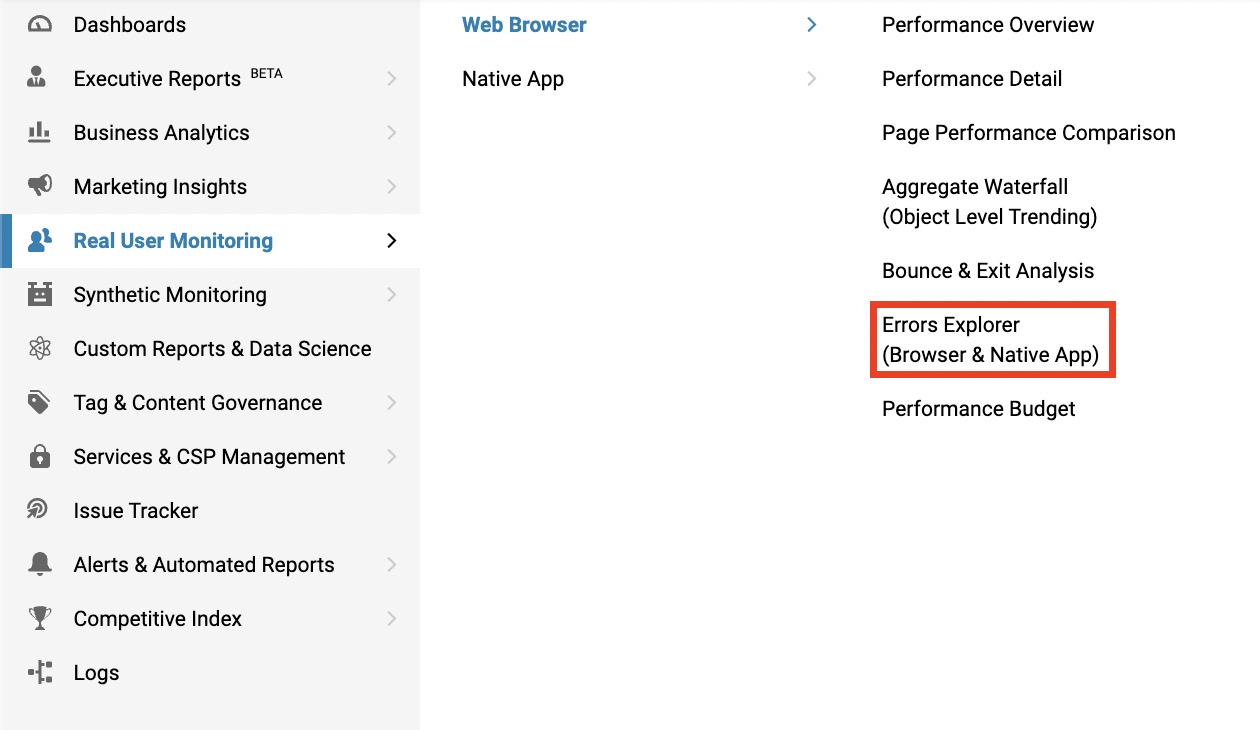Image resolution: width=1260 pixels, height=730 pixels.
Task: Go to Issue Tracker
Action: coord(210,511)
